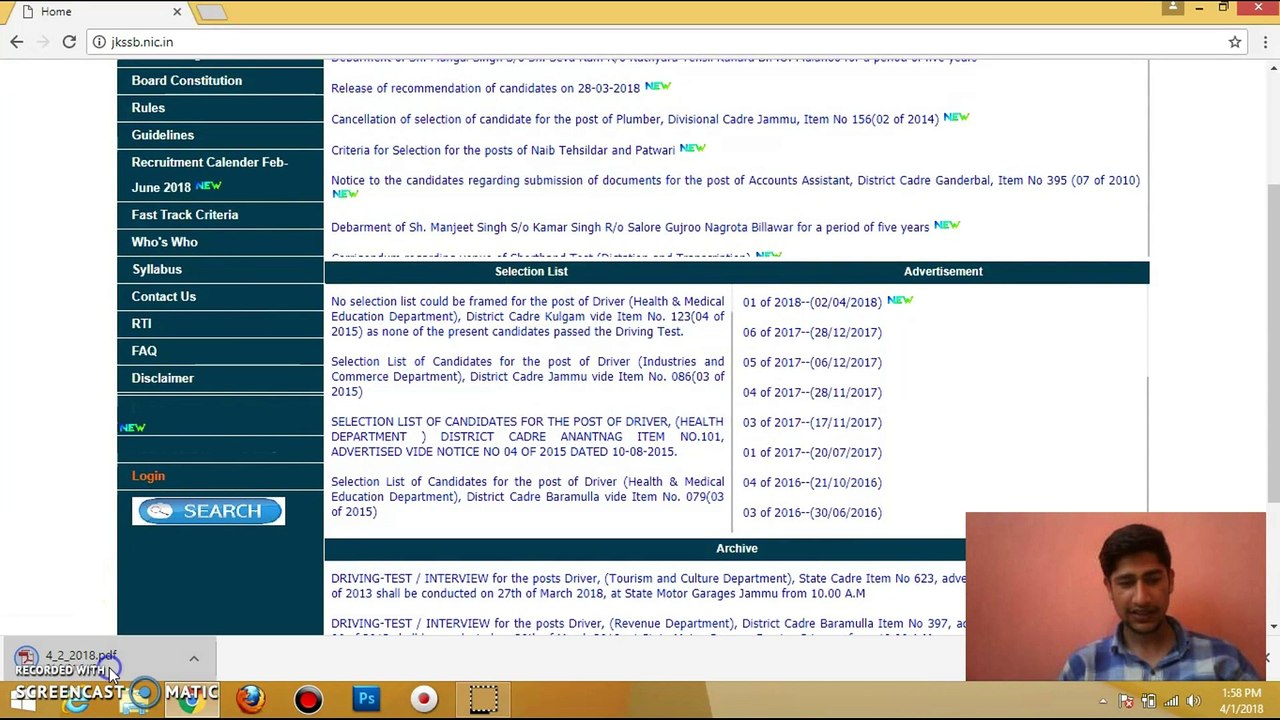1280x720 pixels.
Task: Open advertisement 04 of 2016 (21/10/2016)
Action: point(812,482)
